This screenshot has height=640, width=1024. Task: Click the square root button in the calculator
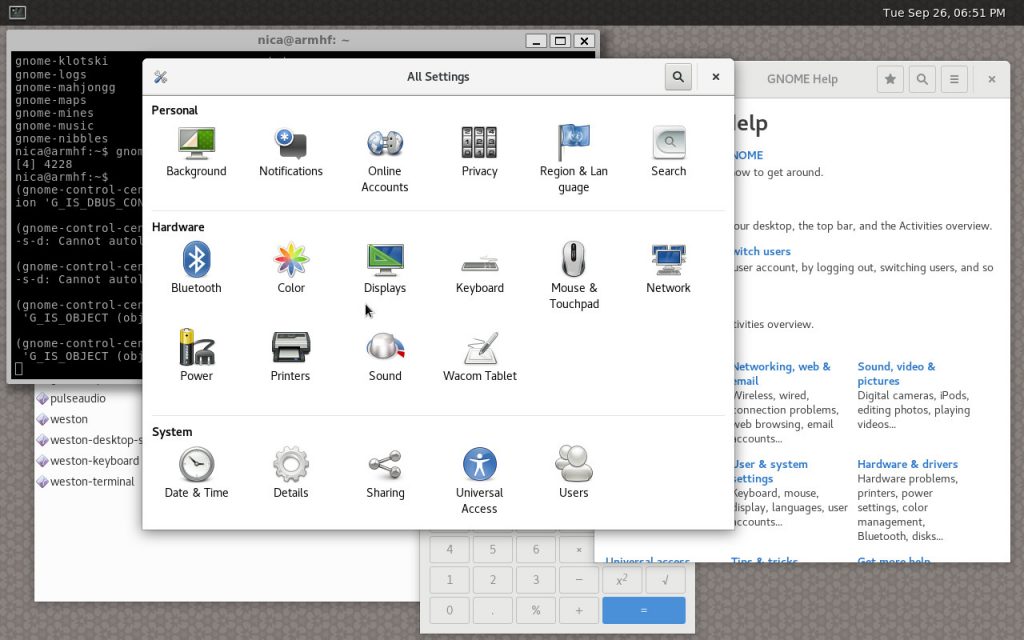665,579
